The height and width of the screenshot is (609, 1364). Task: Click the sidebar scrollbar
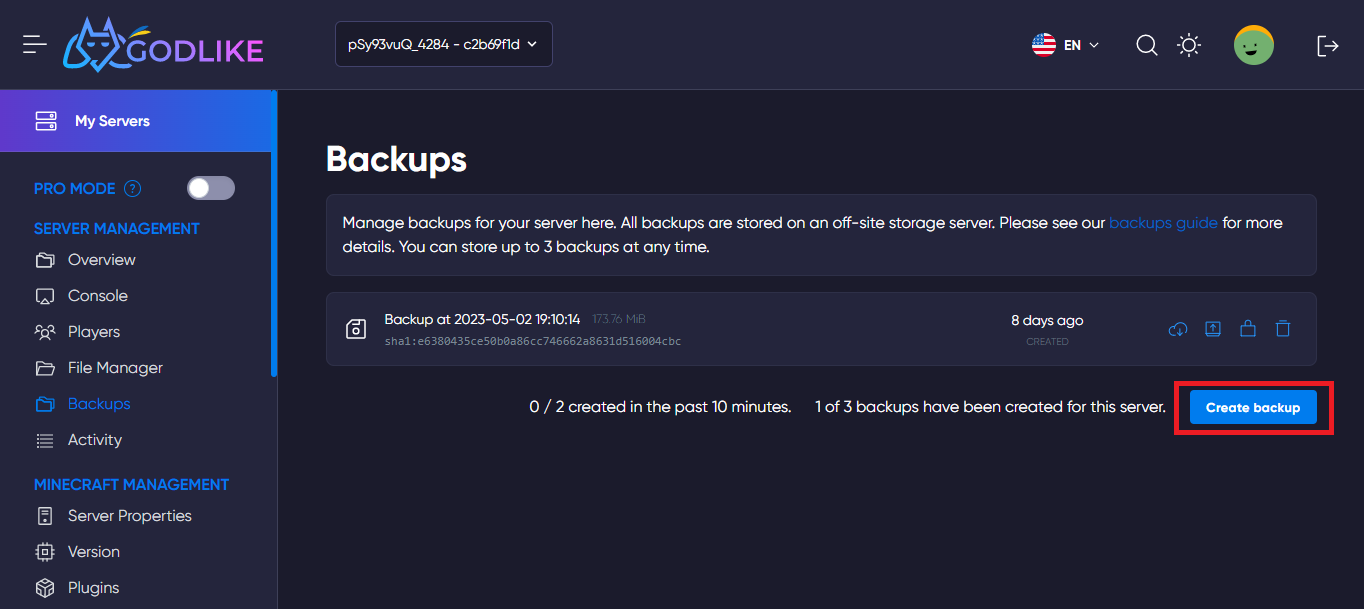click(274, 250)
